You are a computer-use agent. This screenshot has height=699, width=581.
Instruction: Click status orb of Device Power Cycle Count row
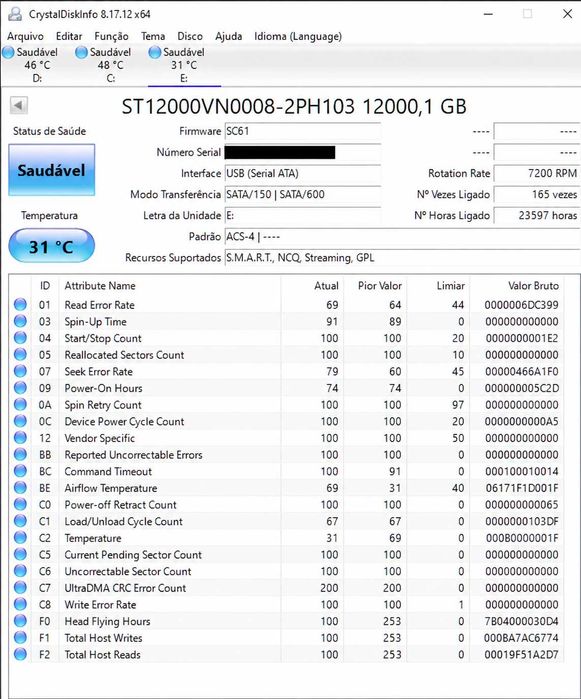[20, 421]
